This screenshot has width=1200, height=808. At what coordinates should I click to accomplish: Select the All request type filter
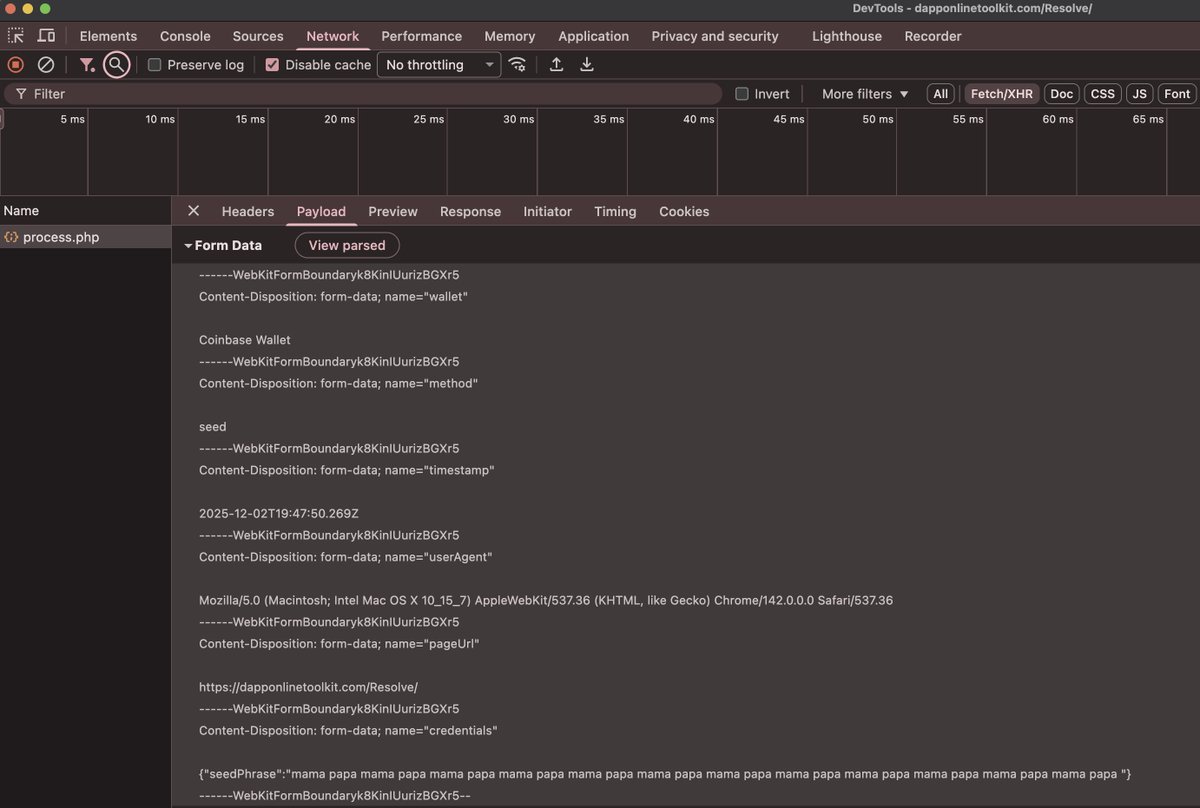[x=940, y=94]
